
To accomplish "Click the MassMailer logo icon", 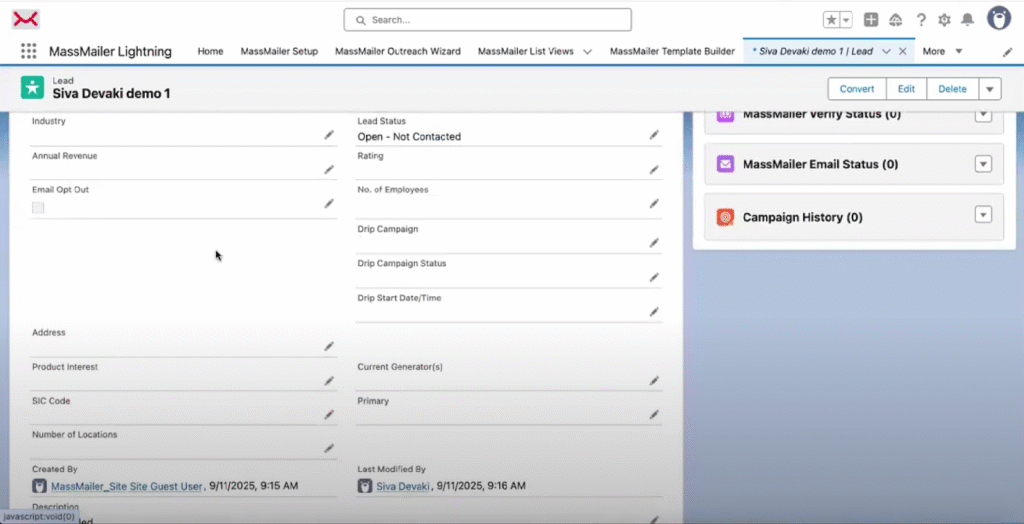I will (25, 20).
